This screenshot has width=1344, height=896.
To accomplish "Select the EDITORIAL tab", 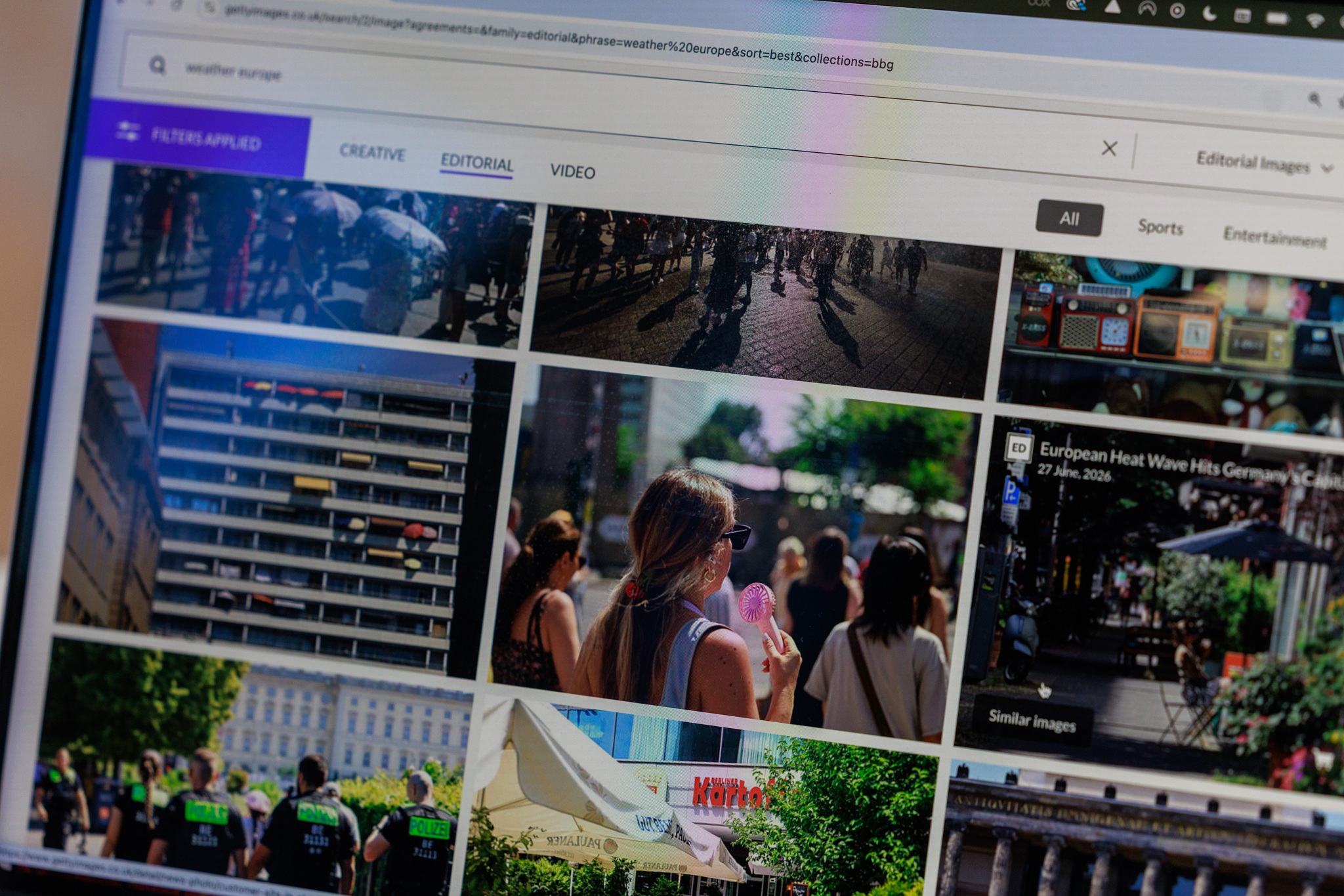I will point(476,162).
